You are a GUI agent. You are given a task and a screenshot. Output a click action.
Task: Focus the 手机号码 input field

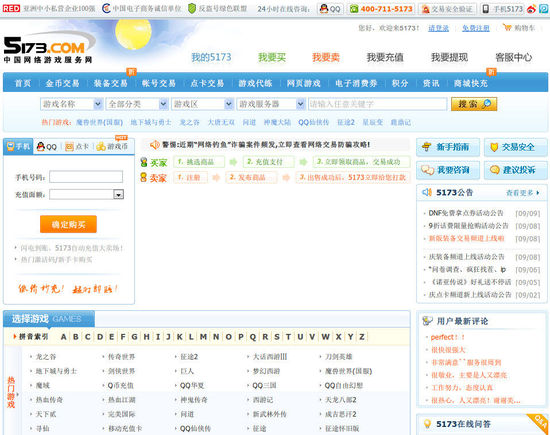click(x=86, y=177)
